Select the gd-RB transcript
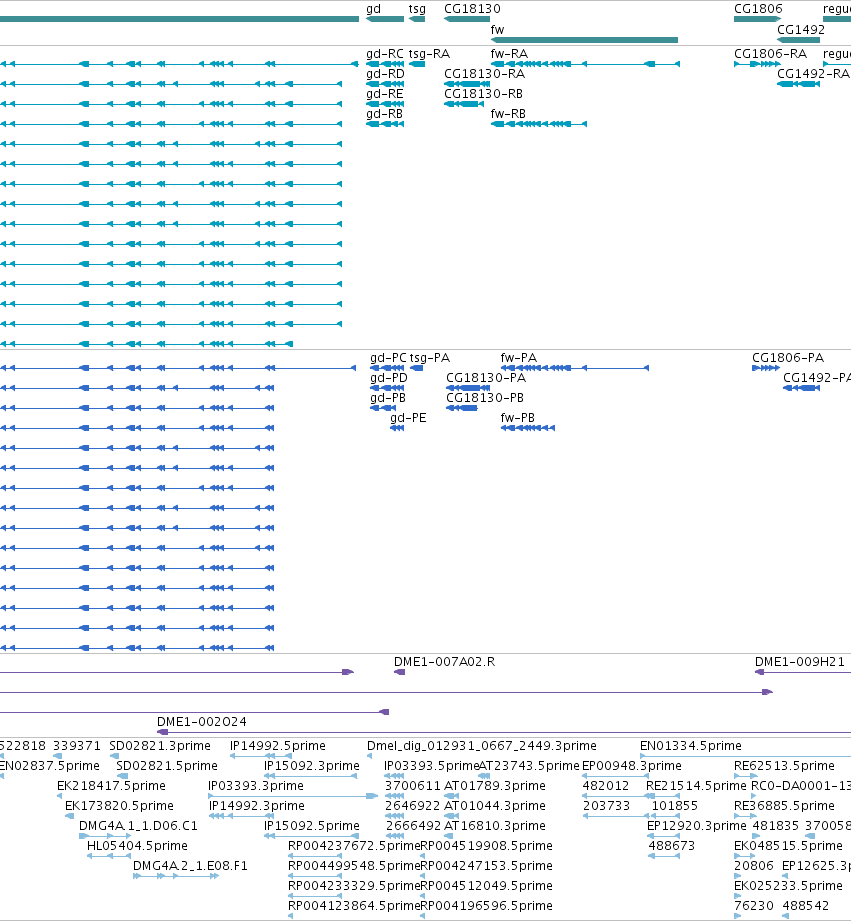851x921 pixels. click(x=385, y=124)
